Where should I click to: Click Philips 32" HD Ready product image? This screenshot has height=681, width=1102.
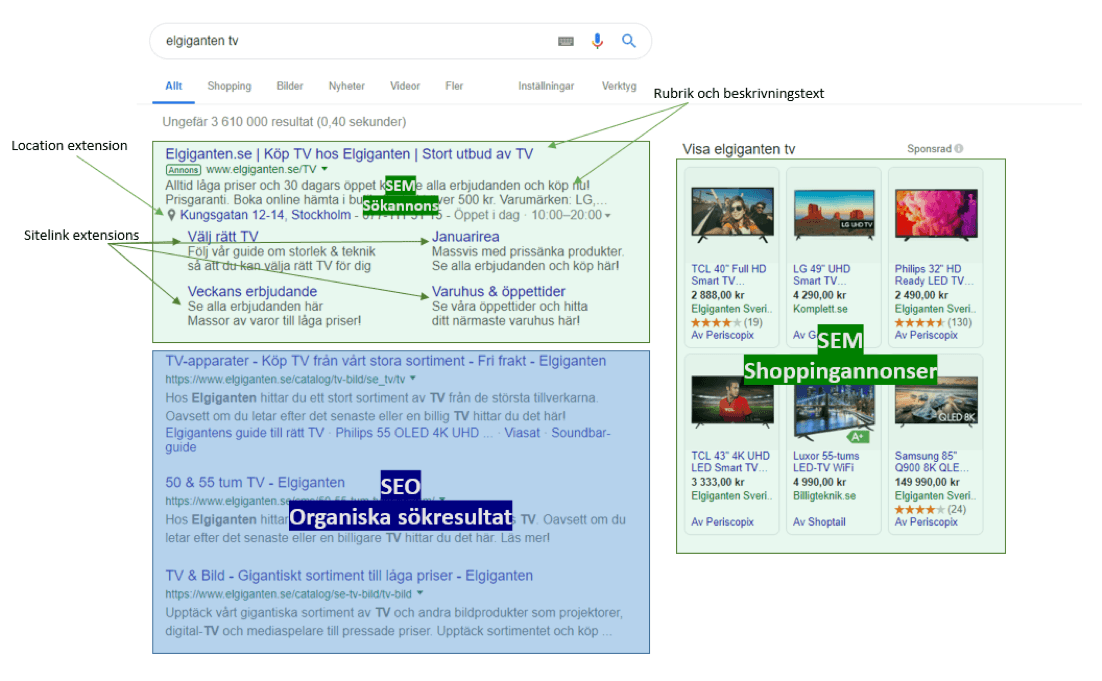point(935,215)
